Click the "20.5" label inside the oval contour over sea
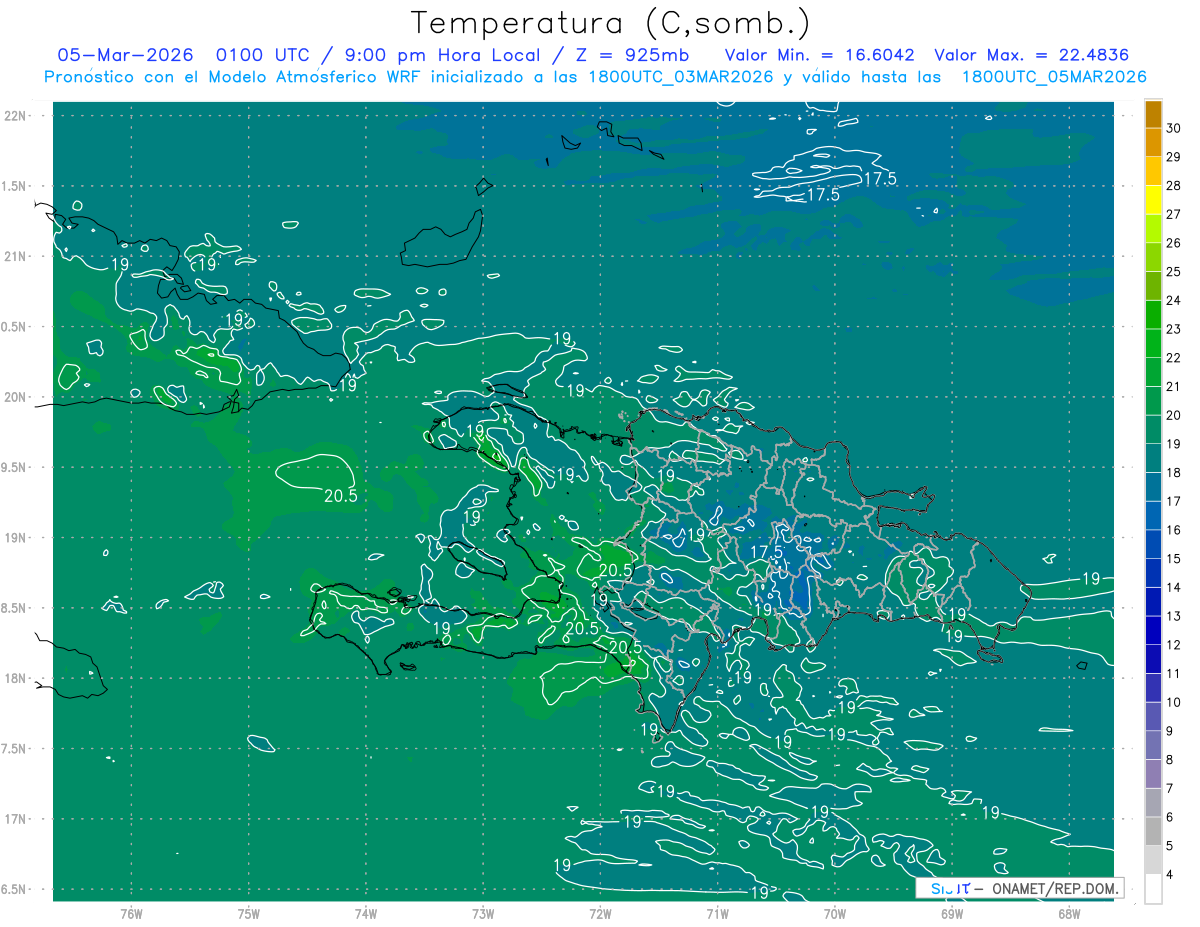Image resolution: width=1200 pixels, height=927 pixels. tap(341, 494)
